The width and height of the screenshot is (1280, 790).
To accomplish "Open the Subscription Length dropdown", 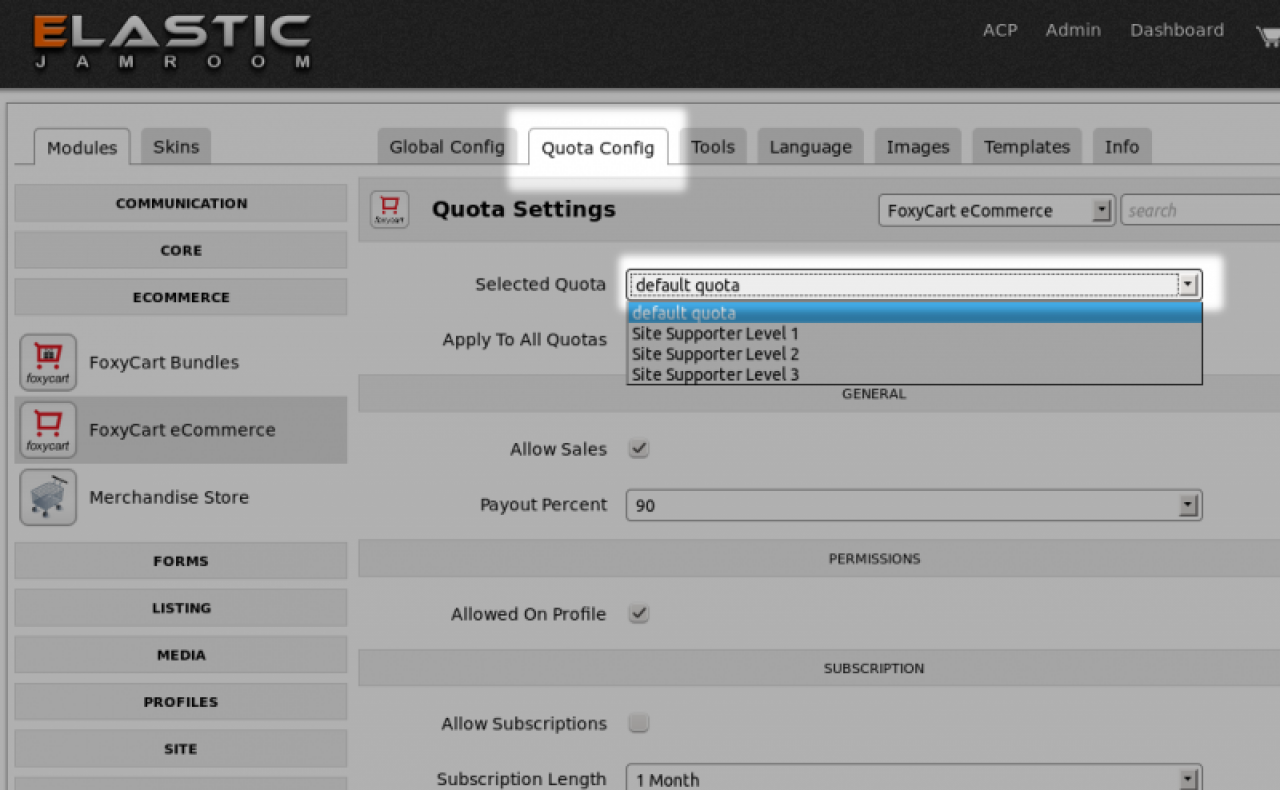I will (914, 779).
